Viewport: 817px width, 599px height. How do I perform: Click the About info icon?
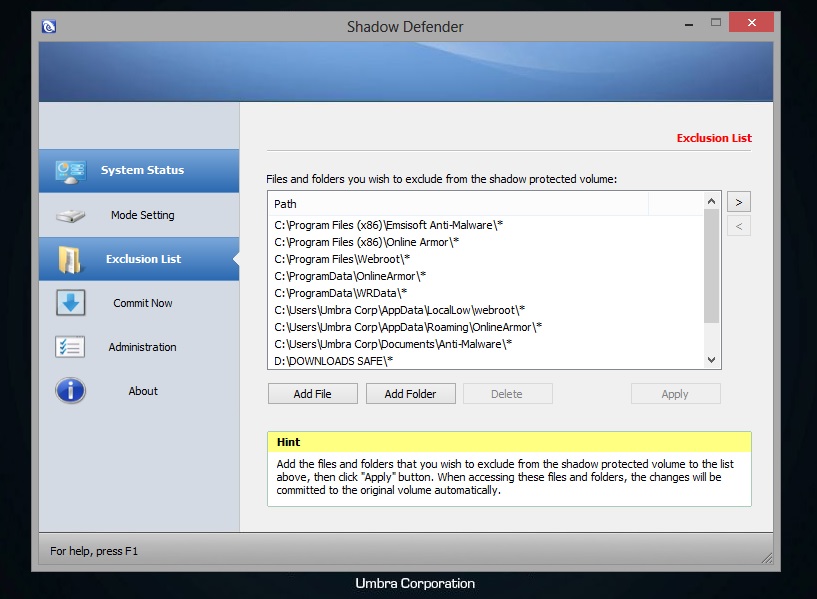tap(70, 391)
